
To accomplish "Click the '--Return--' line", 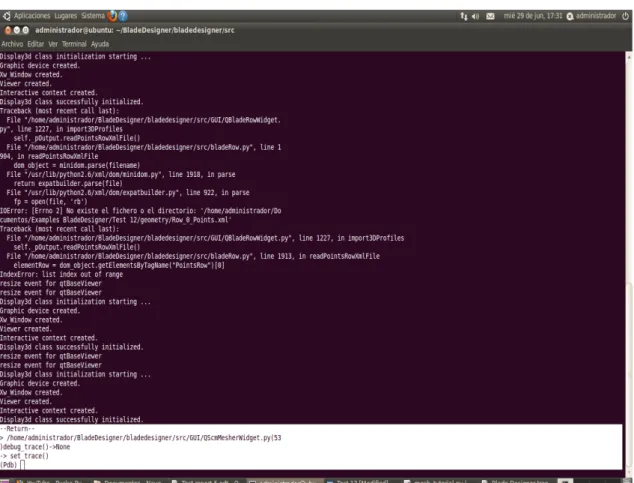I will tap(17, 429).
